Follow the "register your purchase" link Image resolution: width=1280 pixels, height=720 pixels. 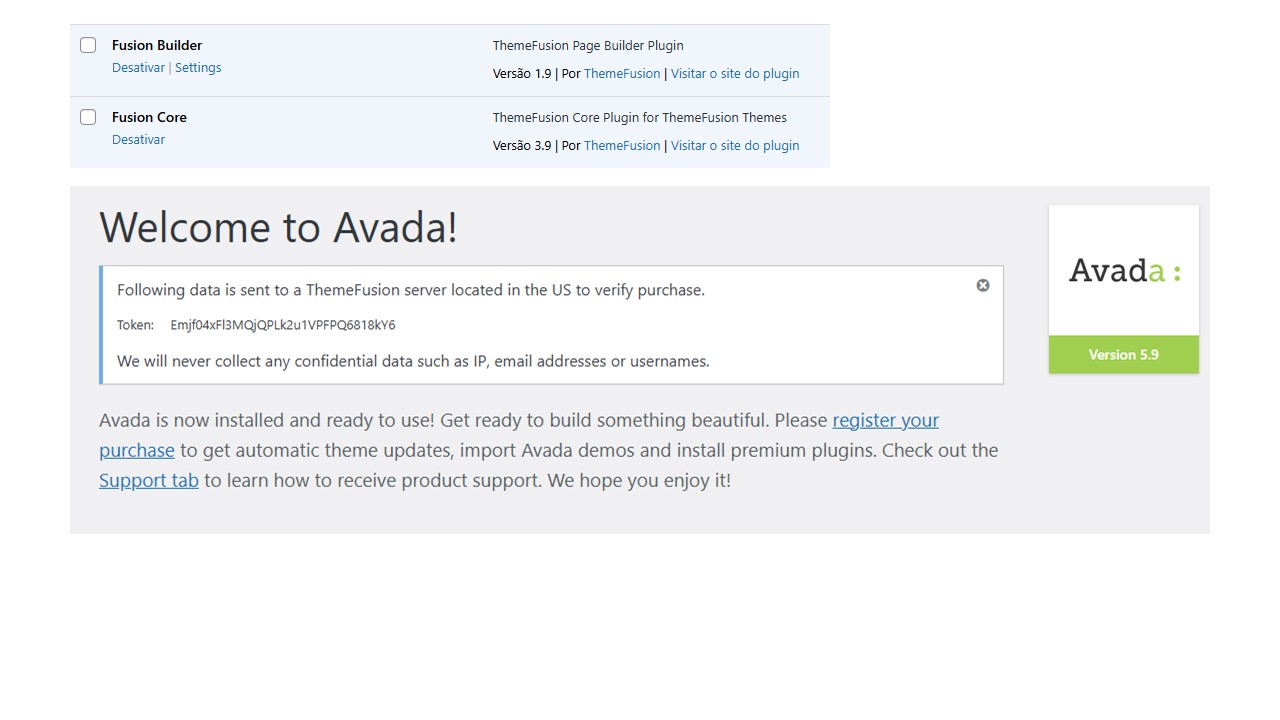point(885,421)
